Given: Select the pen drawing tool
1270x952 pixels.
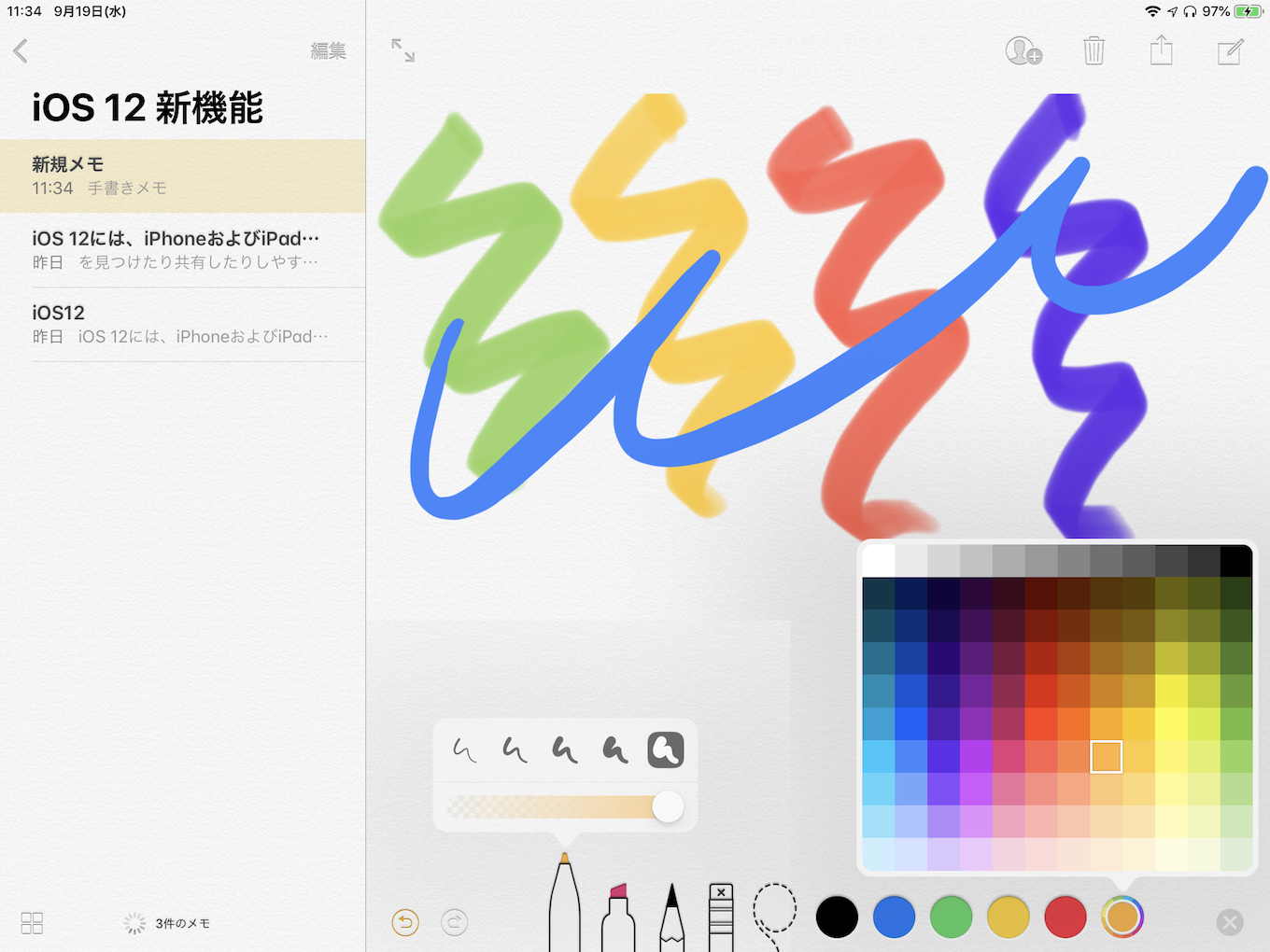Looking at the screenshot, I should point(564,903).
